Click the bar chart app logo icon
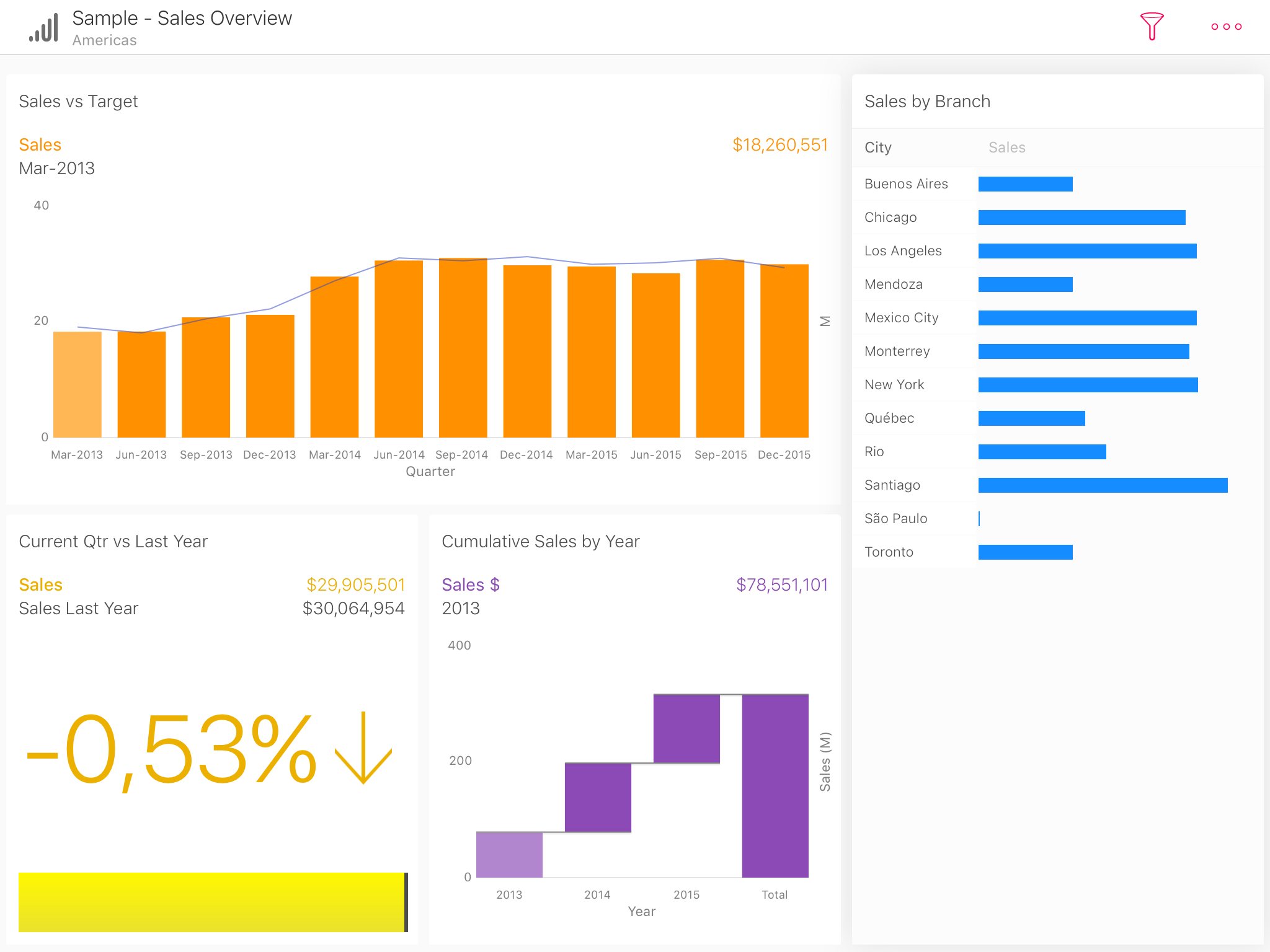This screenshot has width=1270, height=952. [x=44, y=28]
